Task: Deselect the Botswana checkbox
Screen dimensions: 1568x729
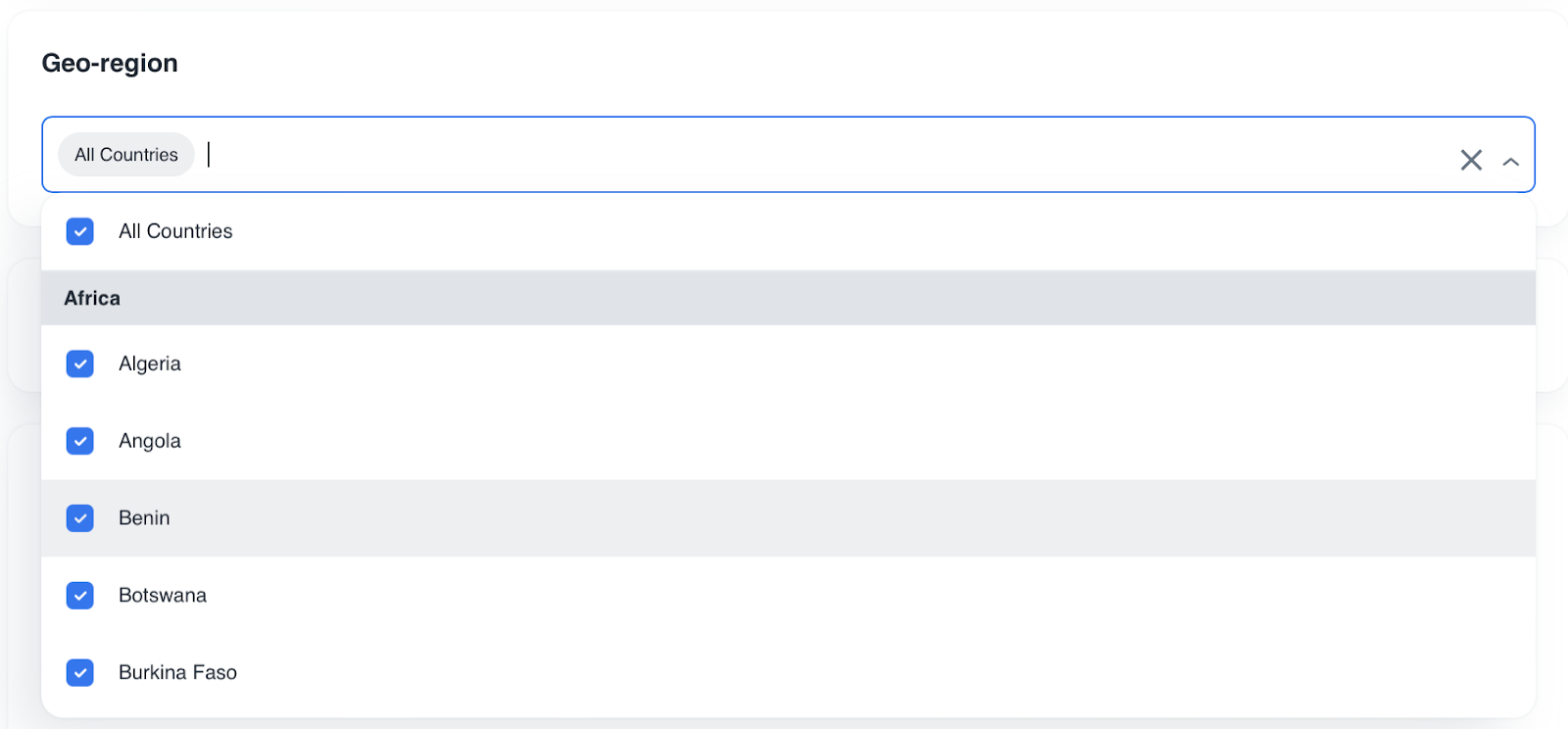Action: click(x=80, y=596)
